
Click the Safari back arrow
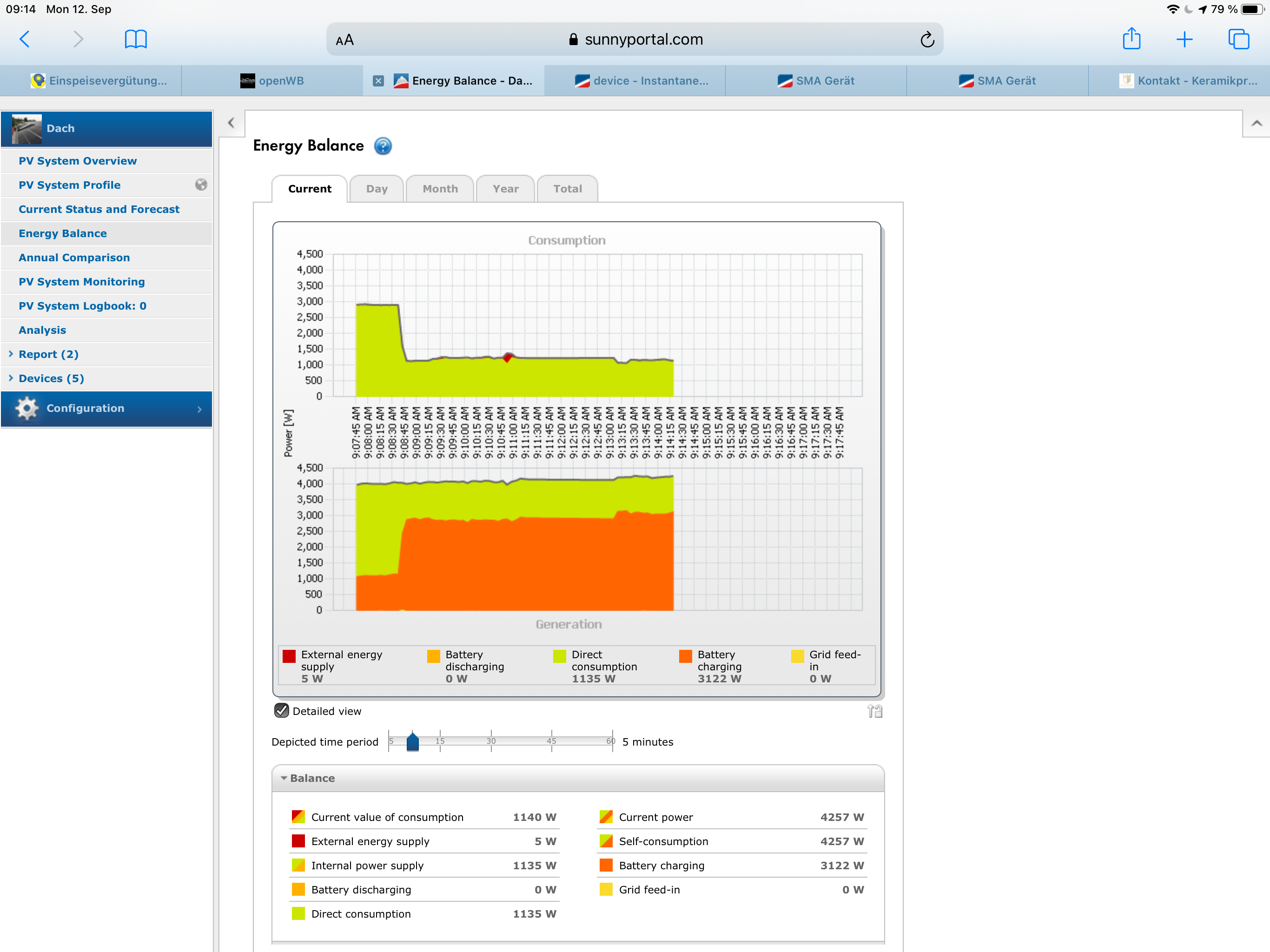point(25,40)
